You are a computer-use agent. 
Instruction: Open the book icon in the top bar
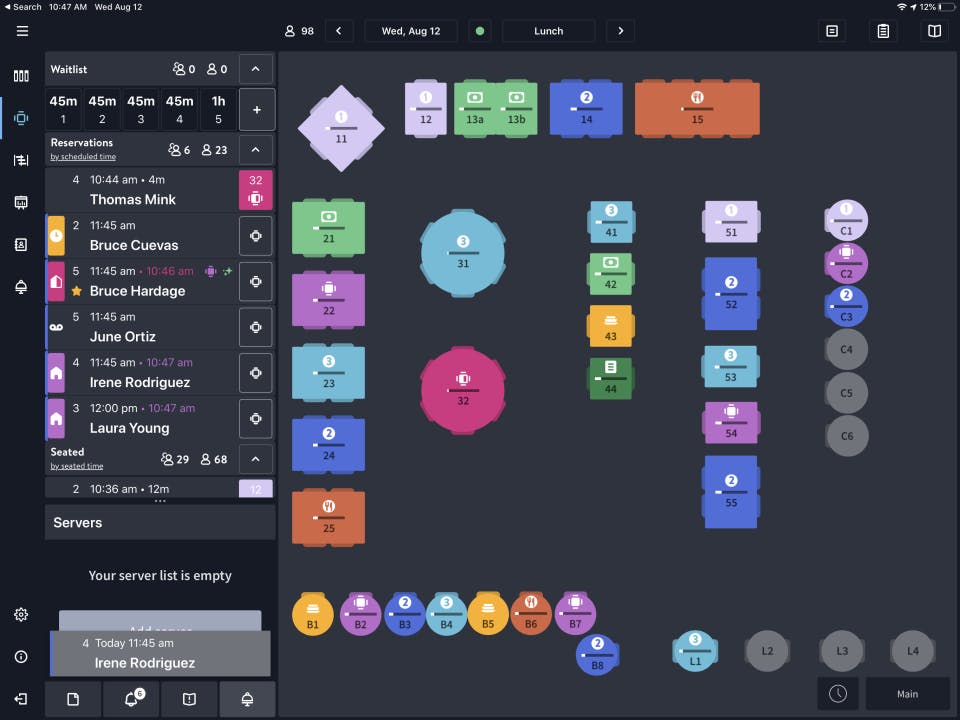(934, 31)
